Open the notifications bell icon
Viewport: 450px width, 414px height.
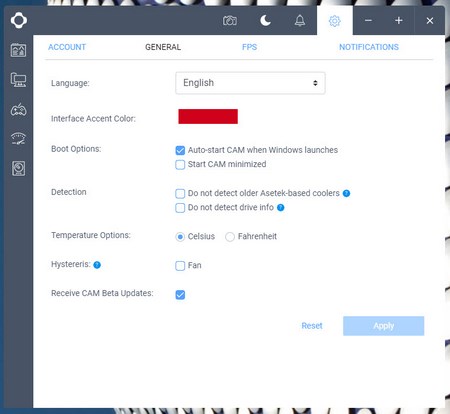pos(300,20)
